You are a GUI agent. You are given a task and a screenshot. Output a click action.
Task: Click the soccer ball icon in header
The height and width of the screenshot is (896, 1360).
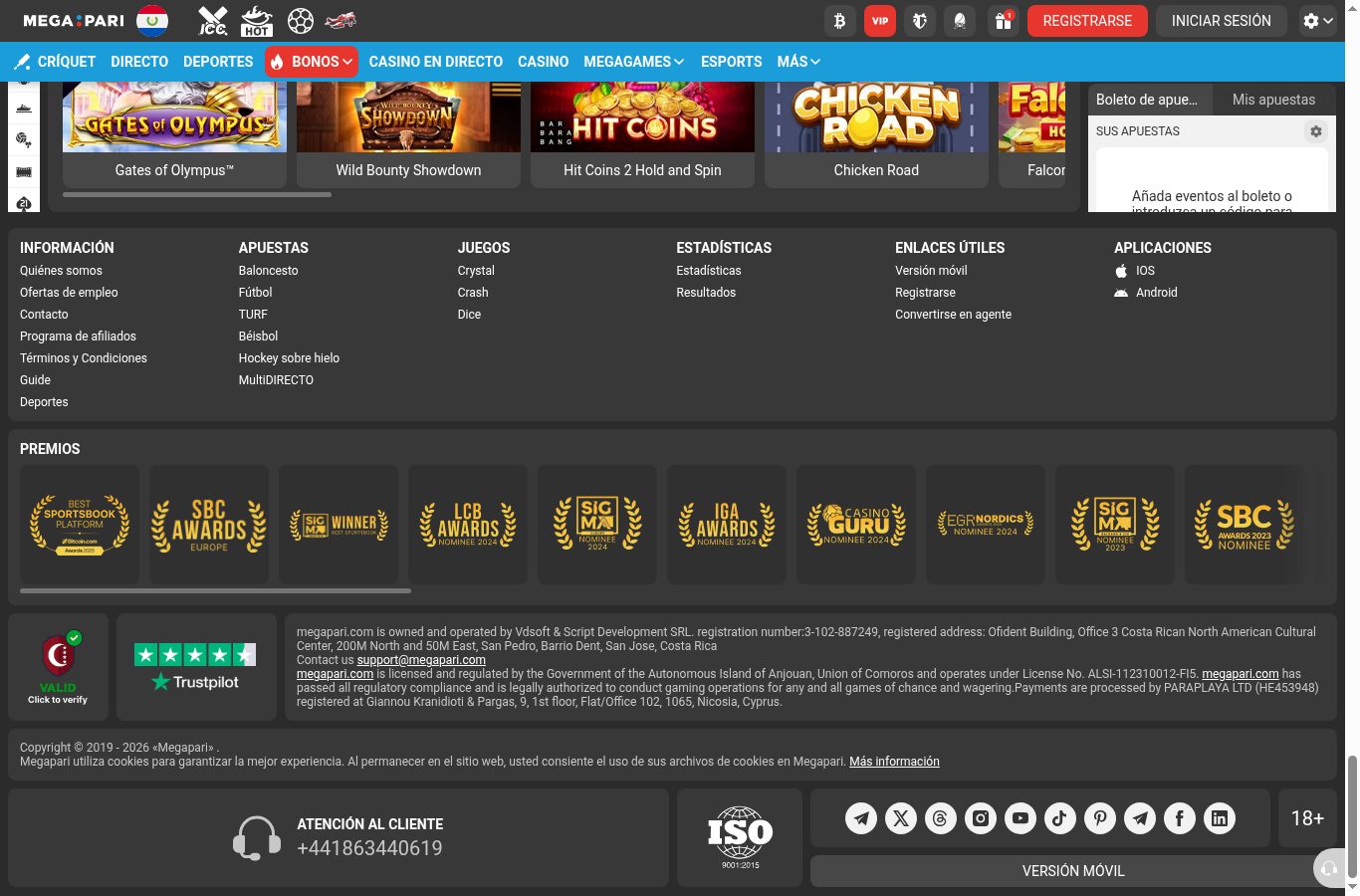301,21
